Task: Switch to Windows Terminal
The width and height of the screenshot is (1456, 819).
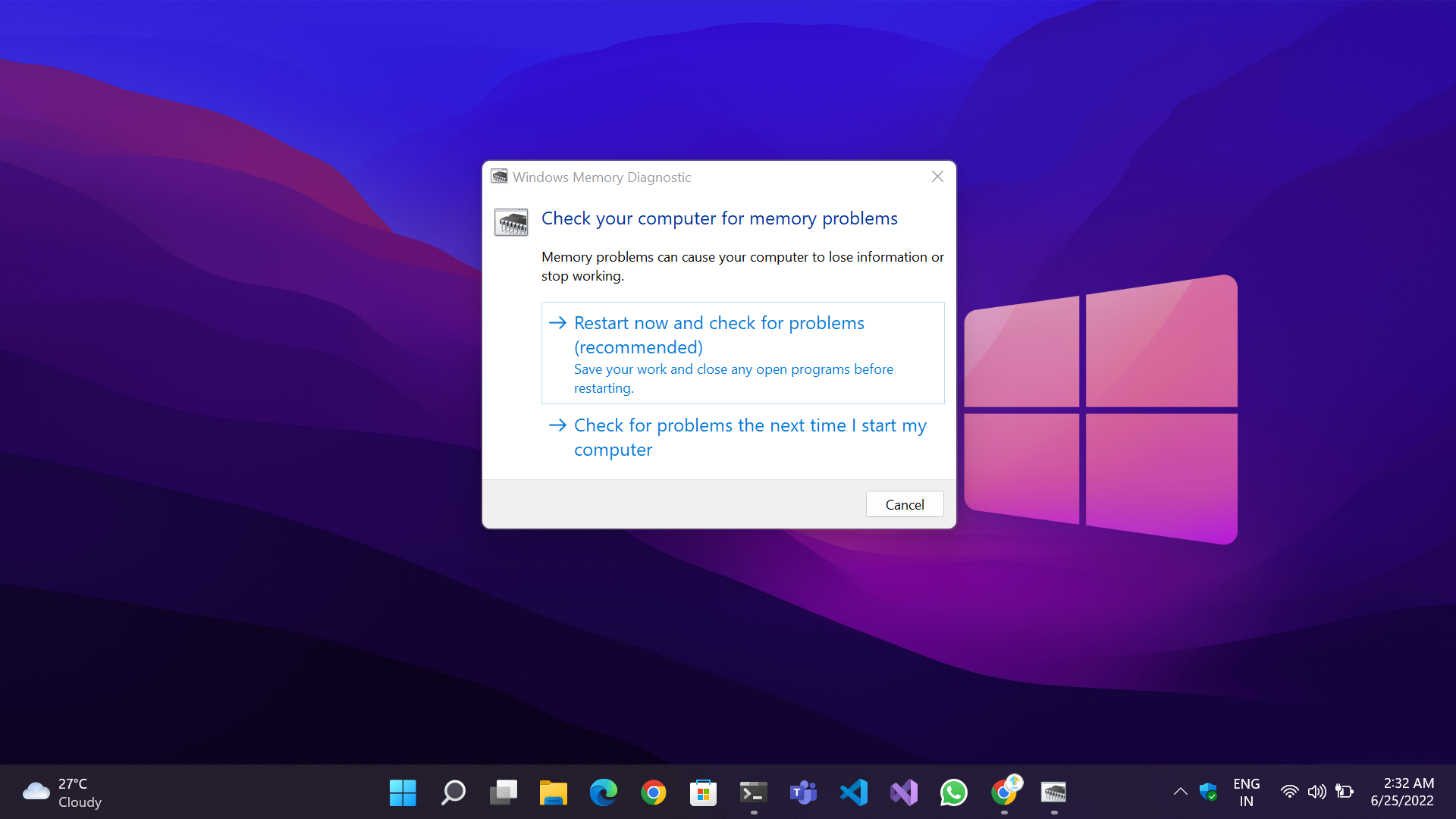Action: (x=753, y=793)
